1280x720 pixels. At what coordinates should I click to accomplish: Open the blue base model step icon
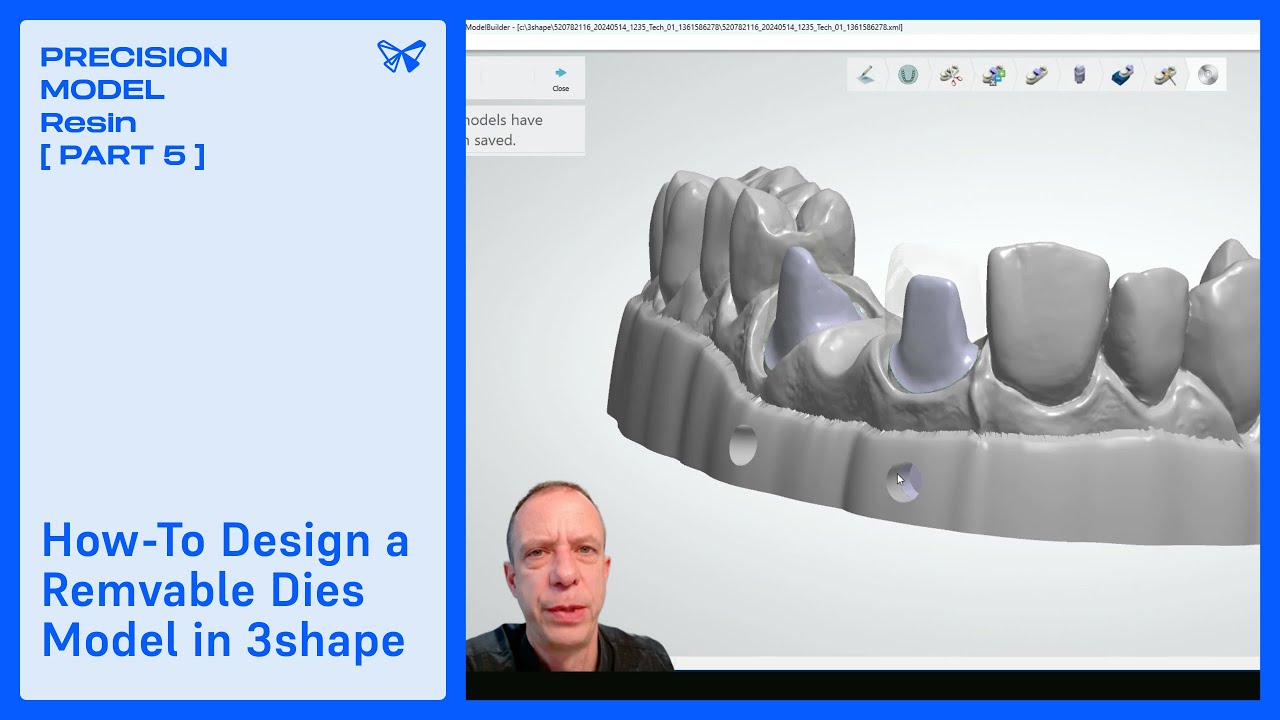1122,75
